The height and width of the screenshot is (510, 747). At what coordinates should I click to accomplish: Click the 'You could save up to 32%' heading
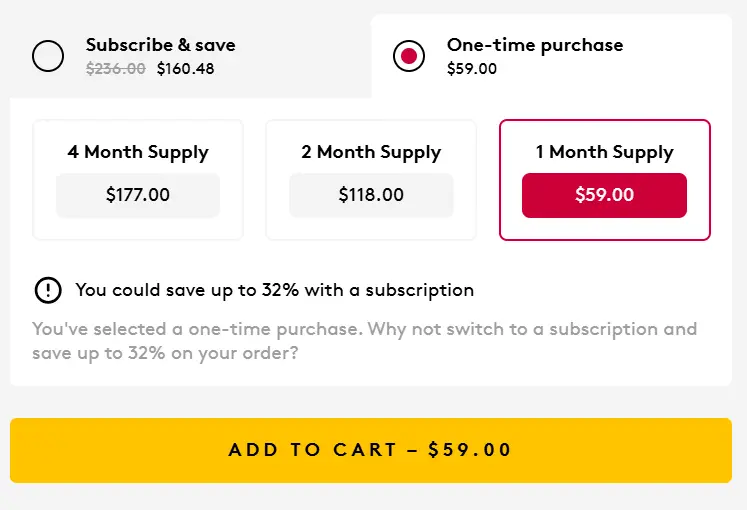[274, 290]
